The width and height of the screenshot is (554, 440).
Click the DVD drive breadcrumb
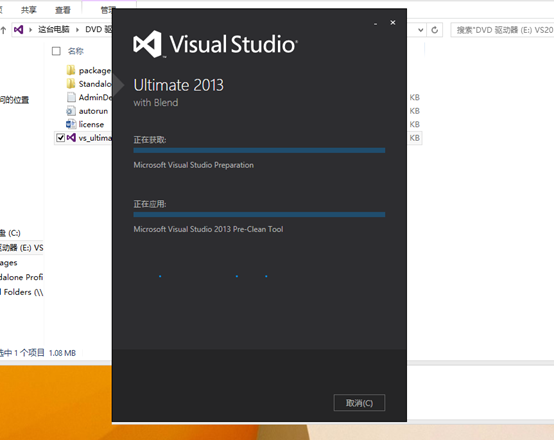point(99,29)
